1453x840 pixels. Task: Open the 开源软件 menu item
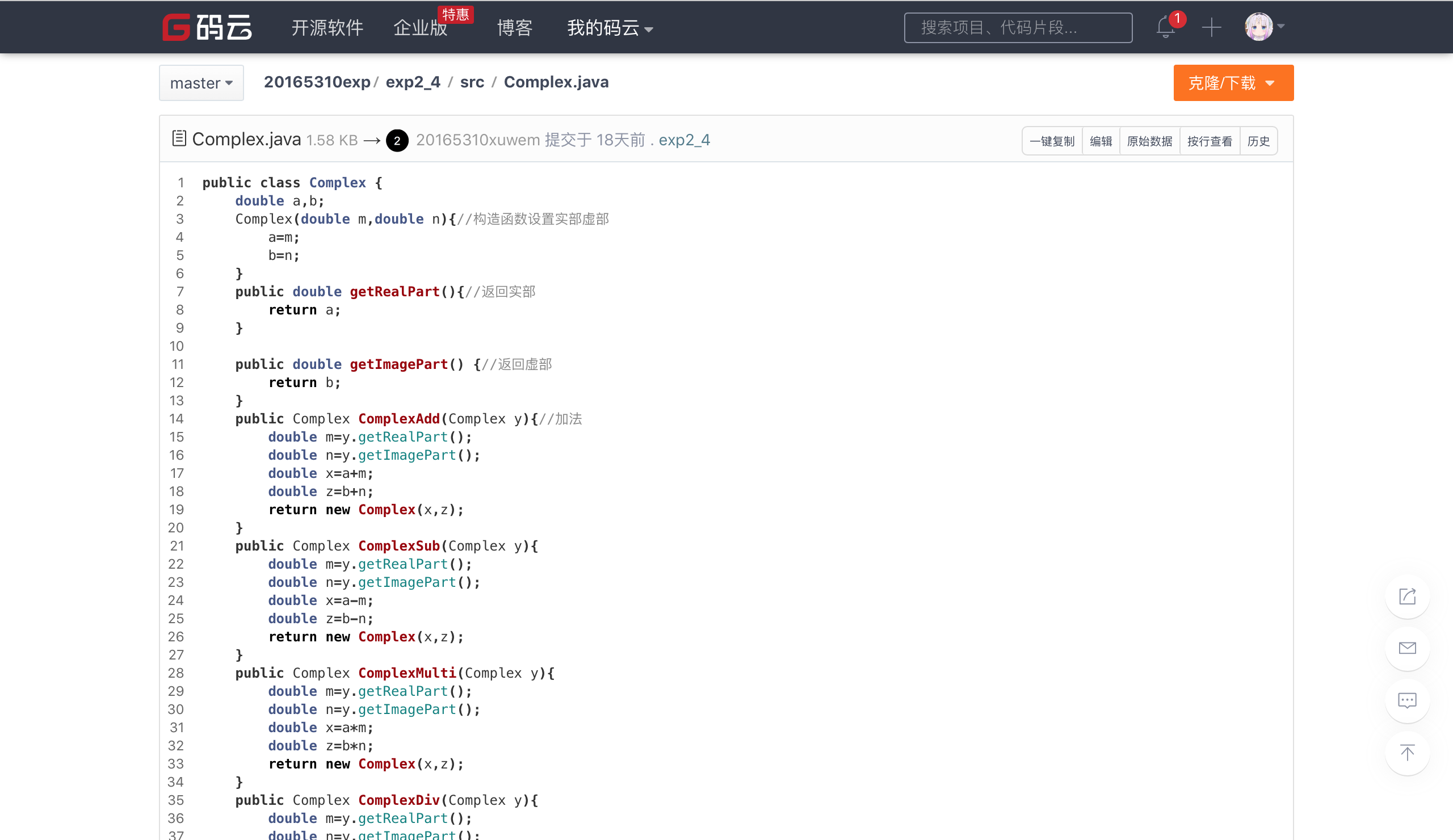pyautogui.click(x=327, y=28)
